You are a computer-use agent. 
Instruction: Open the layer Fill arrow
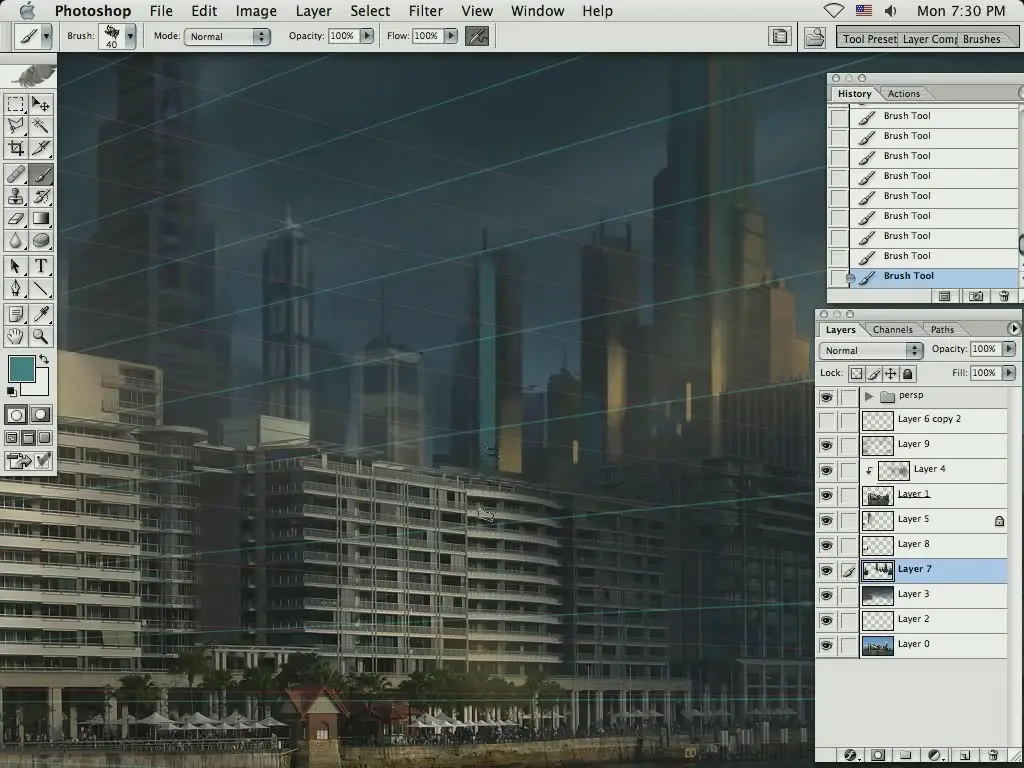[x=1009, y=373]
